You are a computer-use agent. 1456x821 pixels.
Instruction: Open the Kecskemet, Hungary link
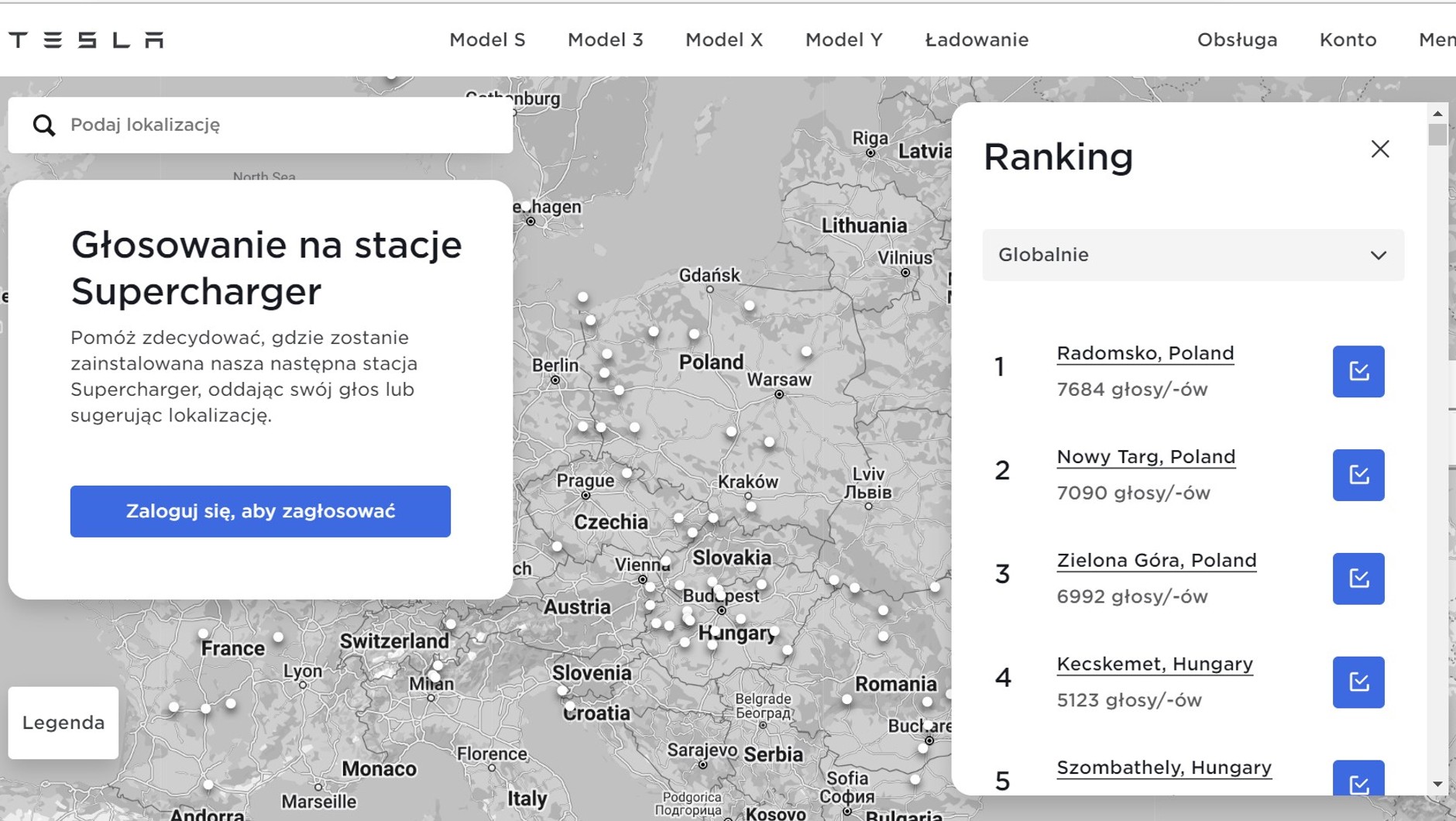click(x=1155, y=665)
